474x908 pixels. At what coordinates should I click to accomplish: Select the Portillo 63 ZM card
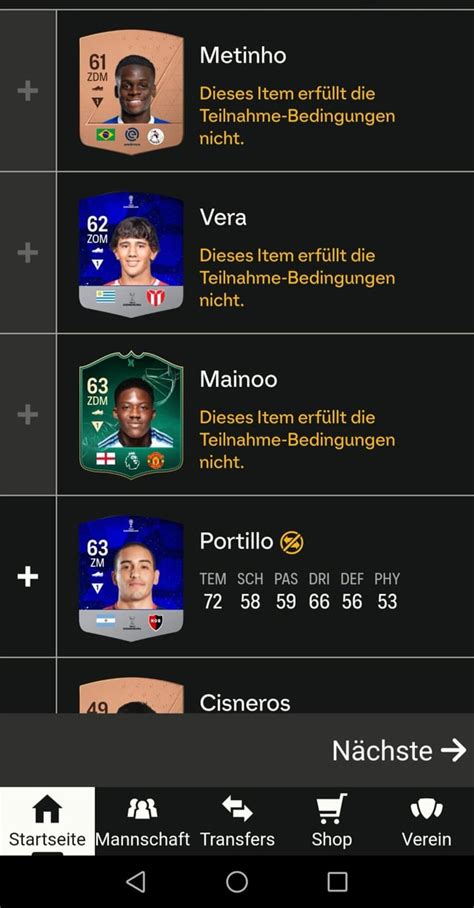coord(131,578)
